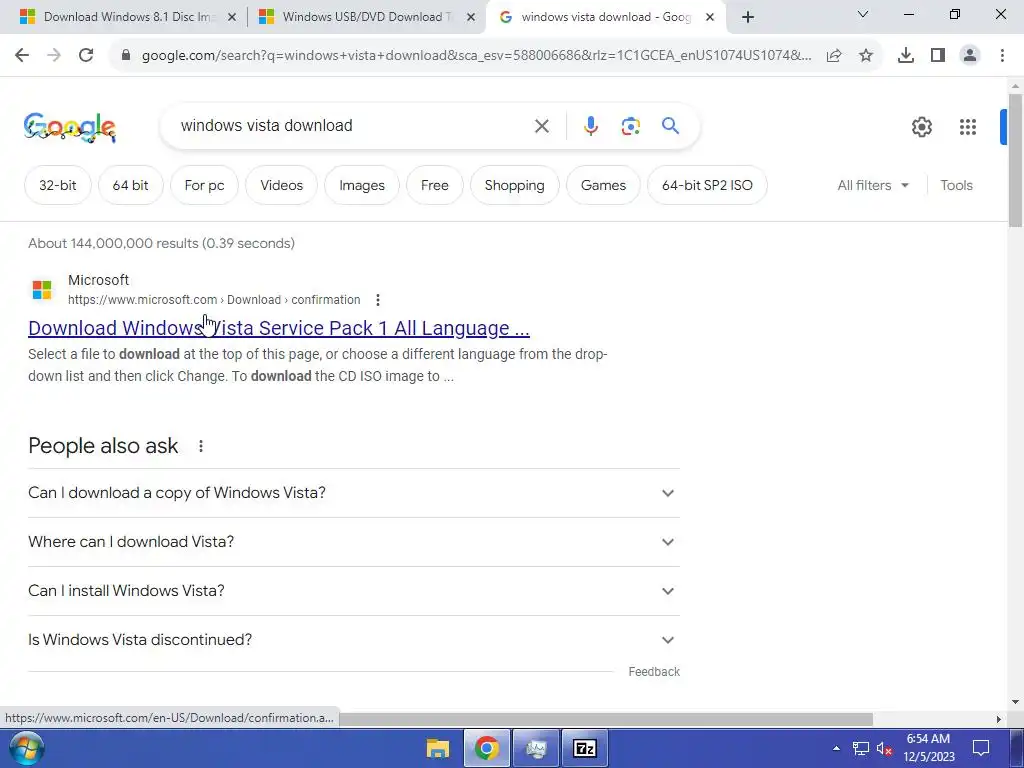Viewport: 1024px width, 768px height.
Task: Expand Can I download a copy of Windows Vista?
Action: pyautogui.click(x=353, y=493)
